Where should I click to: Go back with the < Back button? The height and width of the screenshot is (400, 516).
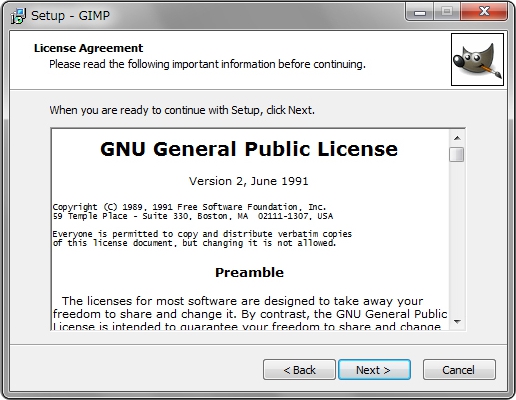click(x=299, y=370)
